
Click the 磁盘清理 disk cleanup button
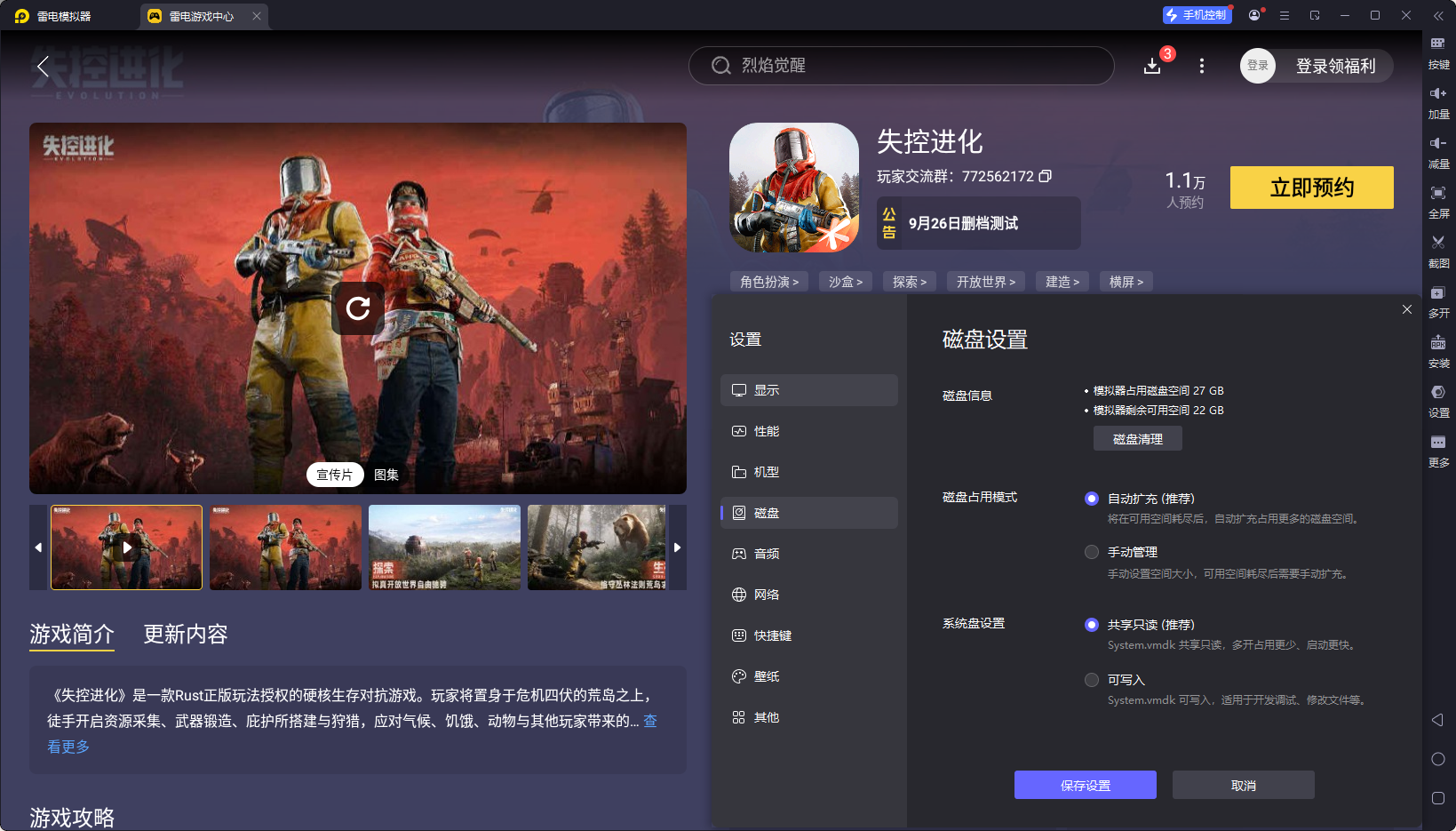click(x=1137, y=438)
